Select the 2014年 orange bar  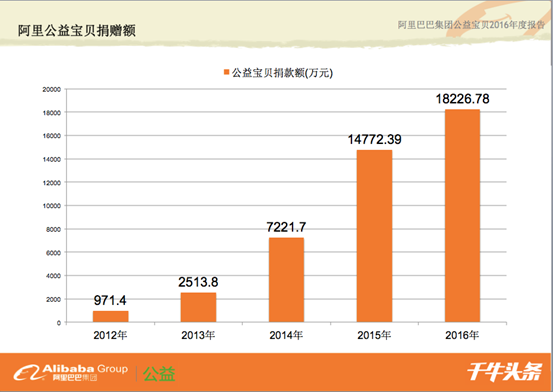pyautogui.click(x=286, y=280)
